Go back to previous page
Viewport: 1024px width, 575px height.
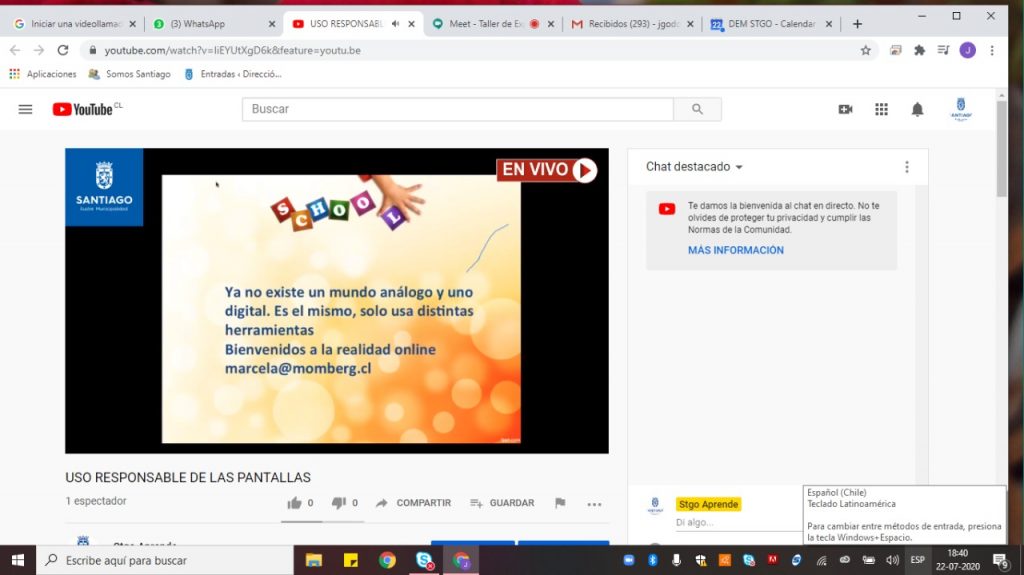tap(15, 50)
